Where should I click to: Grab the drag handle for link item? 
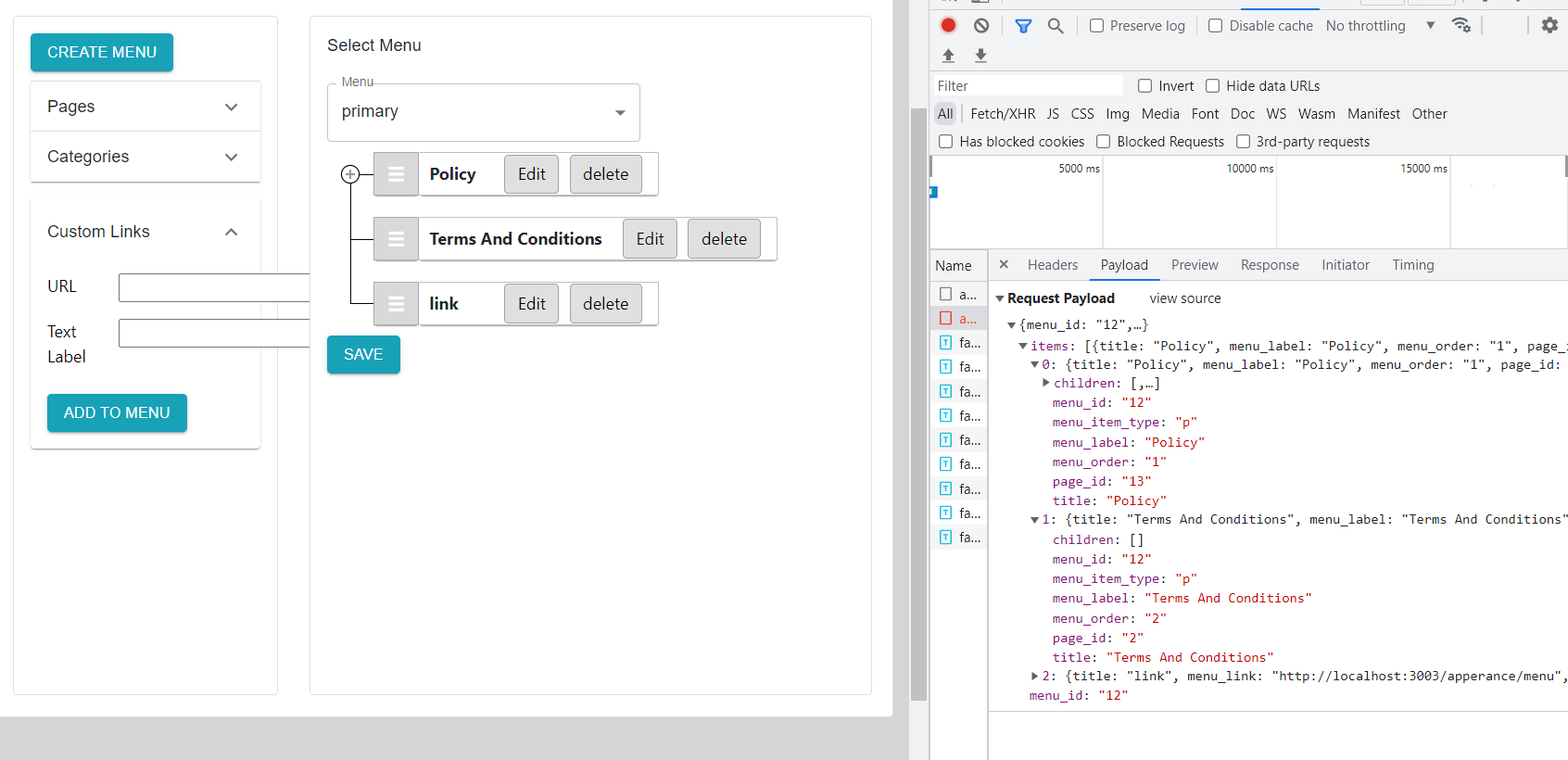[x=396, y=304]
